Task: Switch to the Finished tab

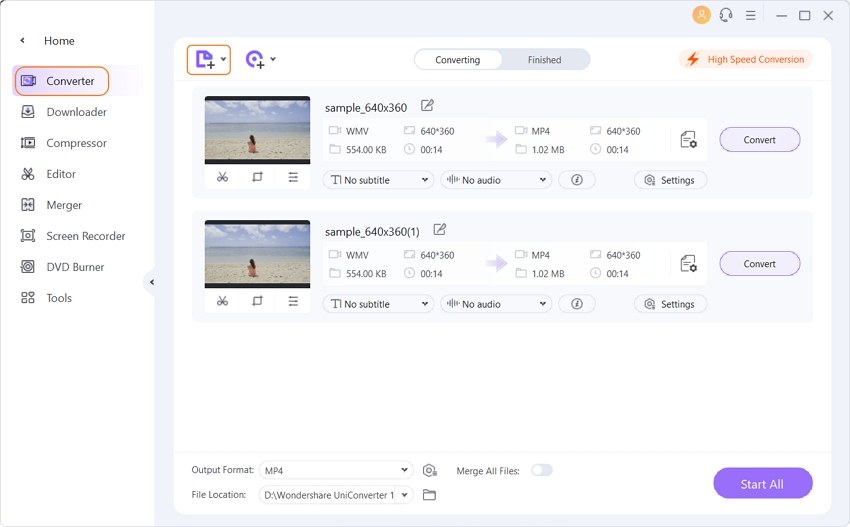Action: (544, 60)
